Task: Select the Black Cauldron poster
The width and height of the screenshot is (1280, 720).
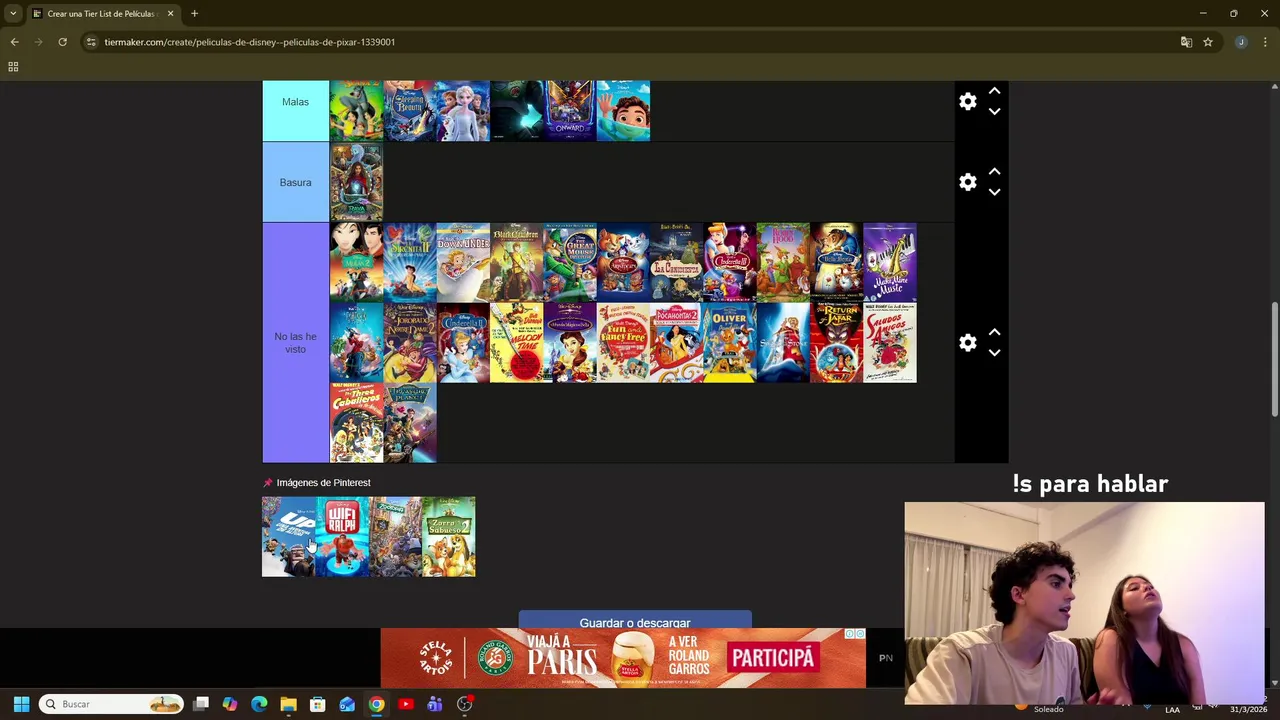Action: point(516,262)
